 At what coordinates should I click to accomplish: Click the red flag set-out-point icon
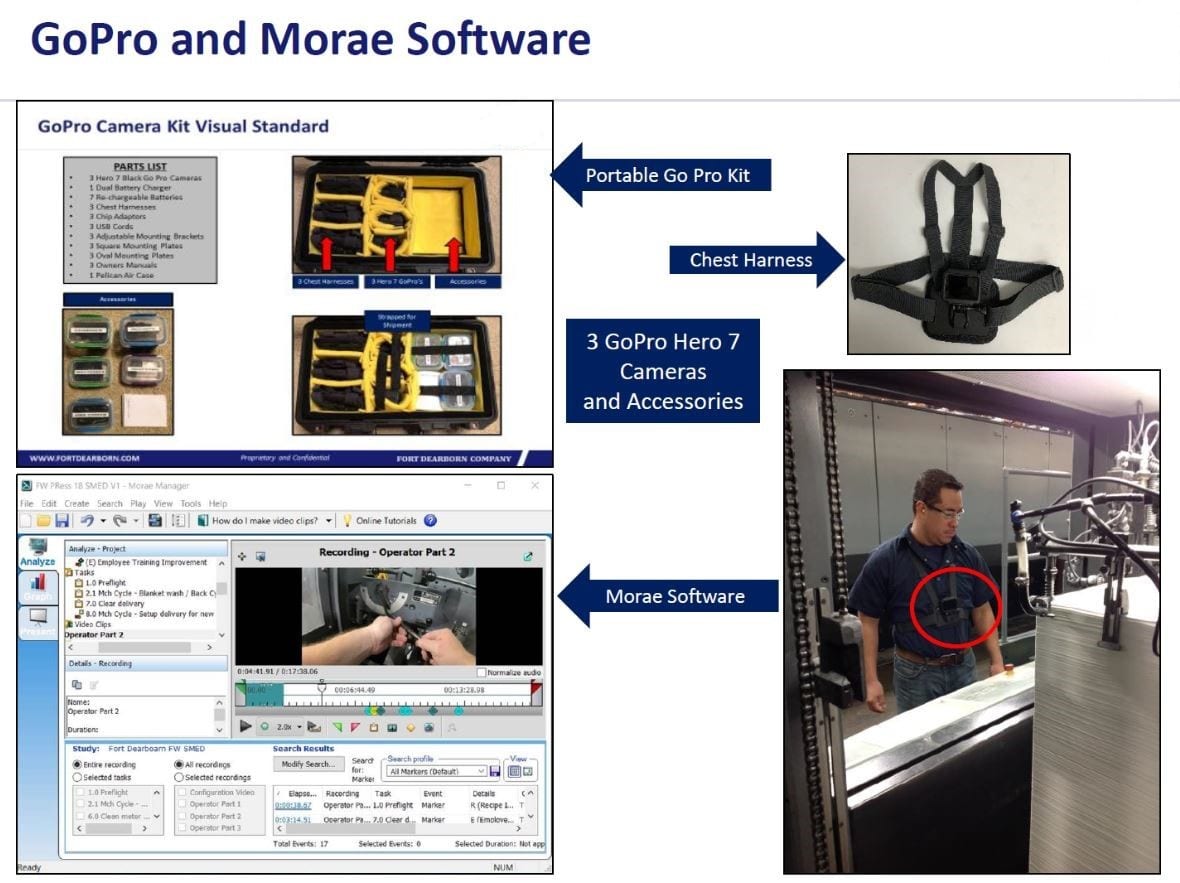[355, 727]
